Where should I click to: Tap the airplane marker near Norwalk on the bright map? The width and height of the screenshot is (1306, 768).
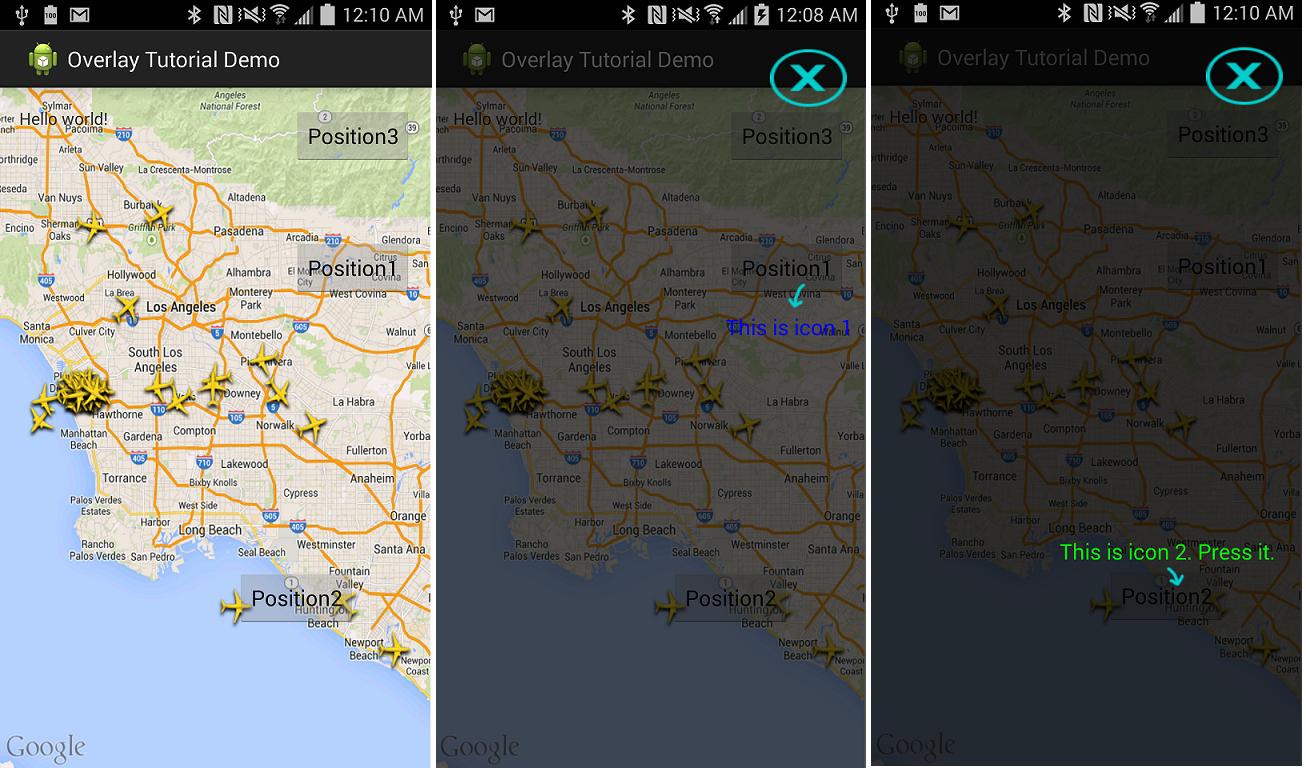pos(311,427)
